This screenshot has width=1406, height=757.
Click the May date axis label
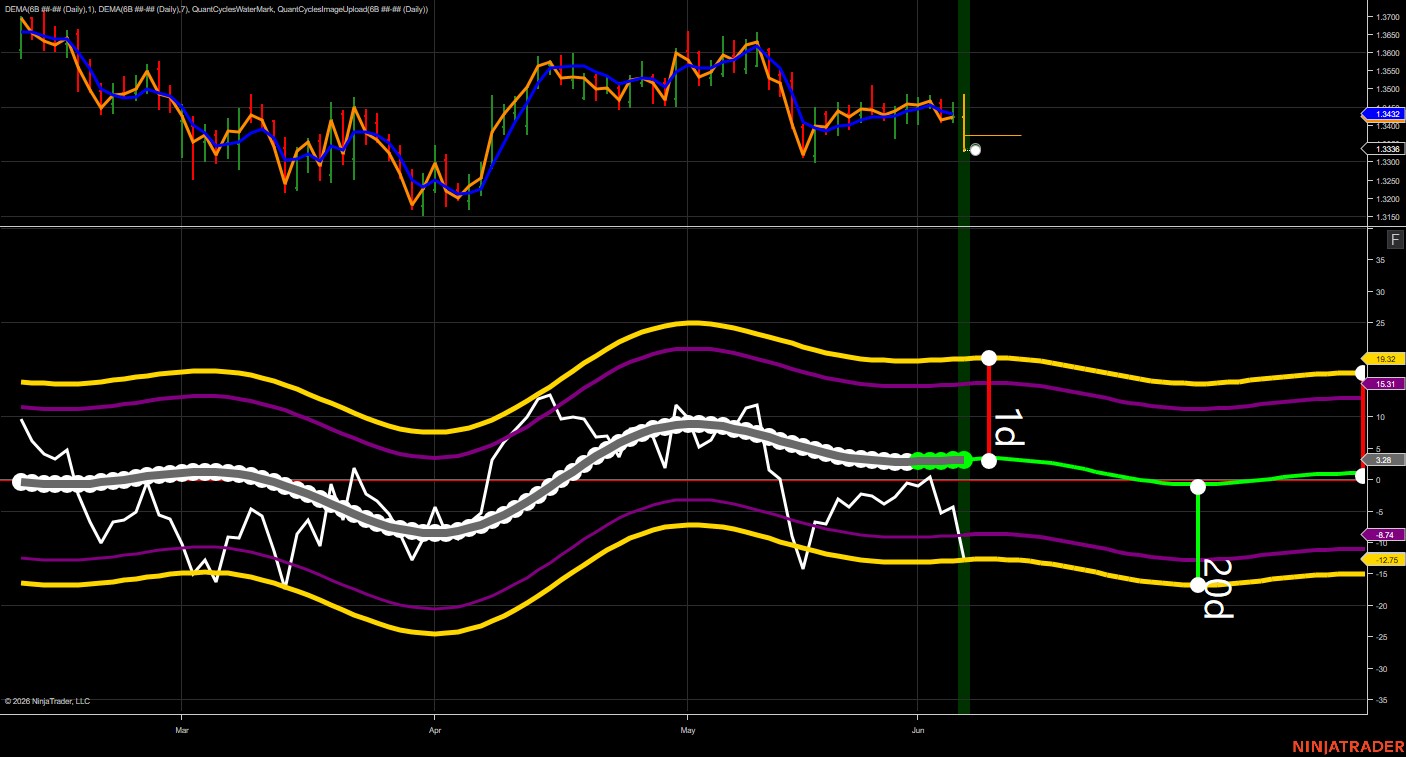click(688, 730)
